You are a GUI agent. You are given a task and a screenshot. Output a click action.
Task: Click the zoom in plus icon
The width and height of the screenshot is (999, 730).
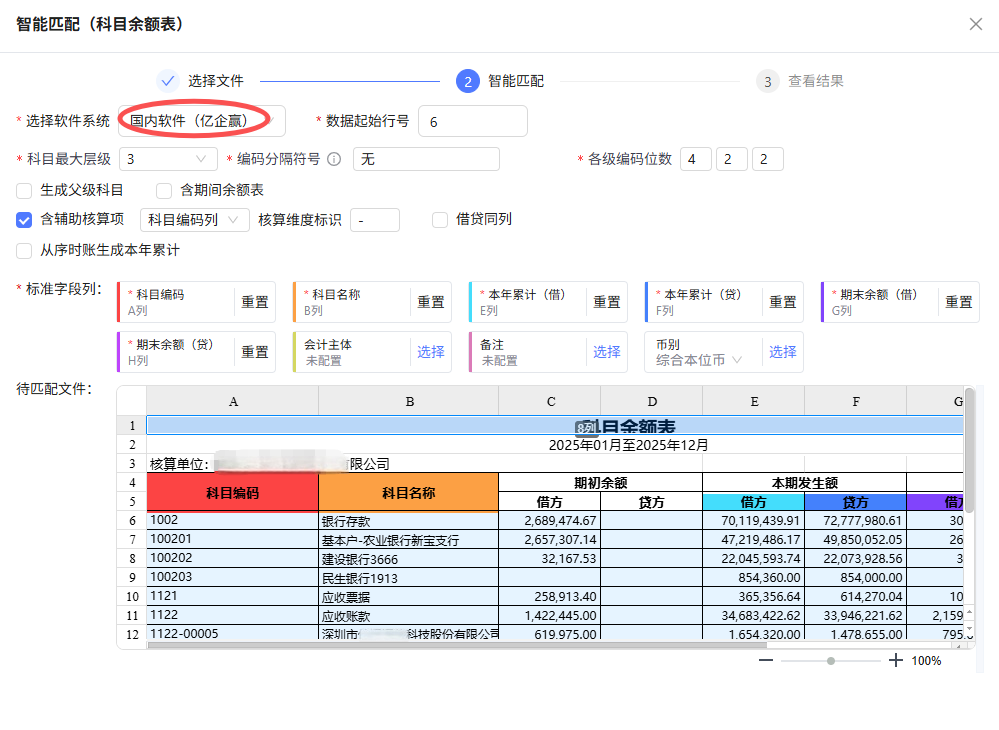(x=896, y=660)
